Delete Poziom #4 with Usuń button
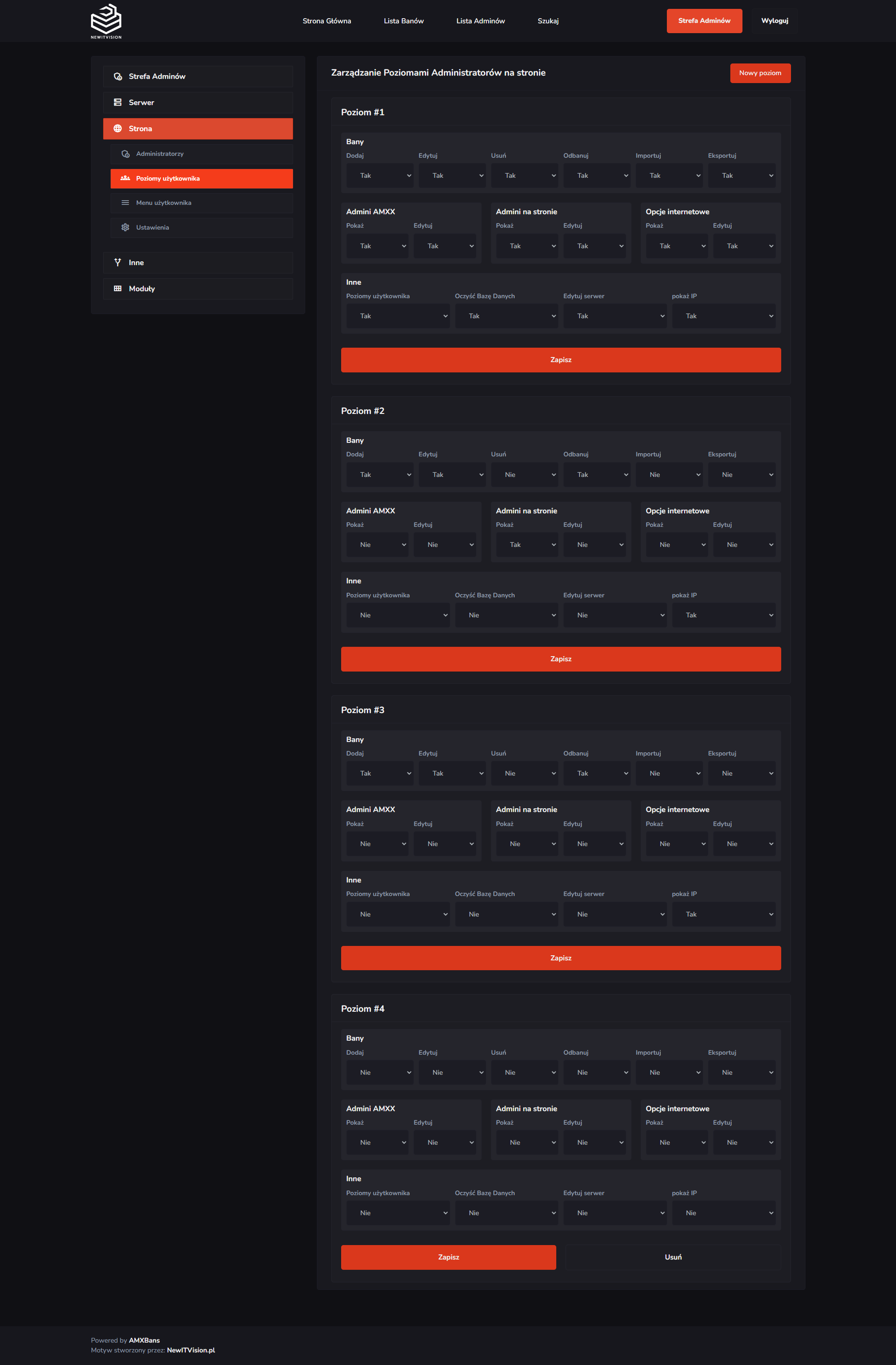Screen dimensions: 896x1365 pyautogui.click(x=673, y=1257)
